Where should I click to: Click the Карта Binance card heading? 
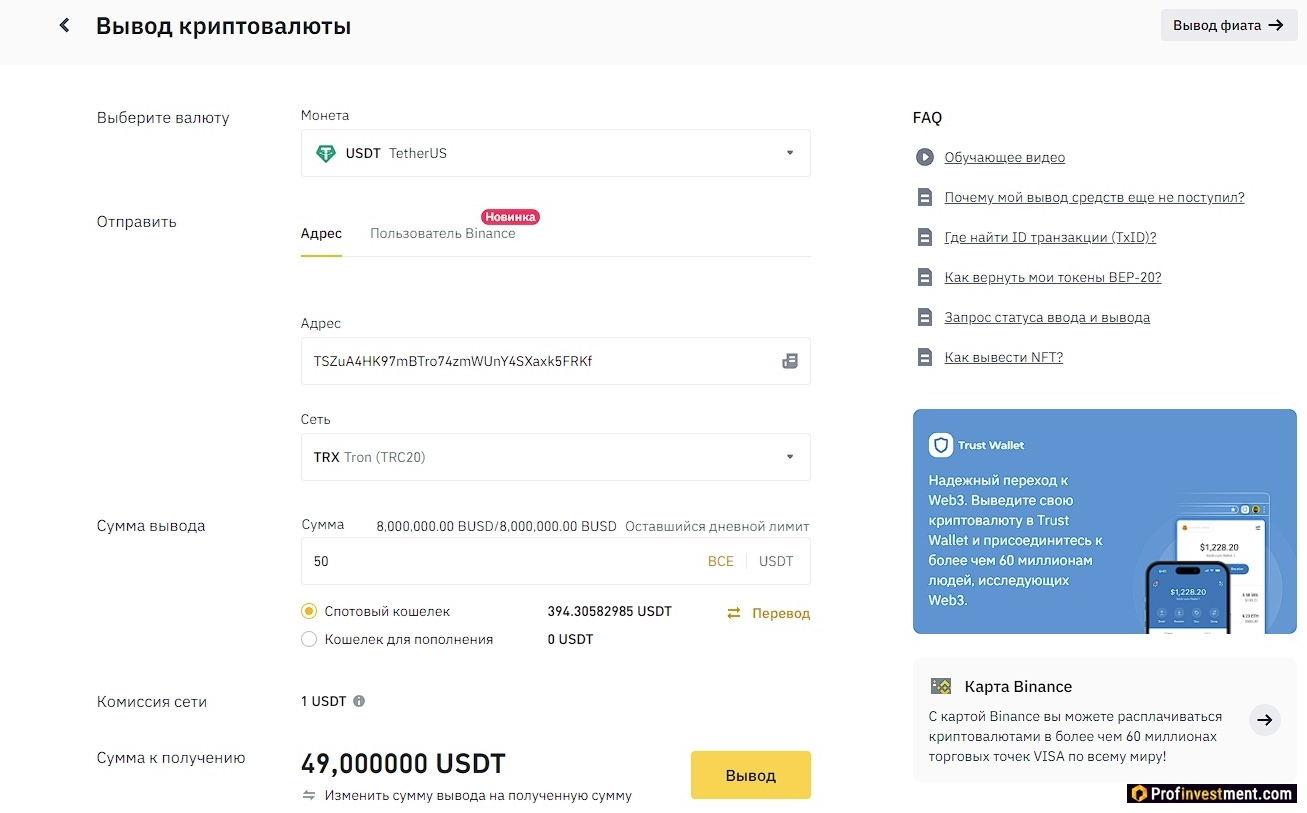coord(1018,686)
